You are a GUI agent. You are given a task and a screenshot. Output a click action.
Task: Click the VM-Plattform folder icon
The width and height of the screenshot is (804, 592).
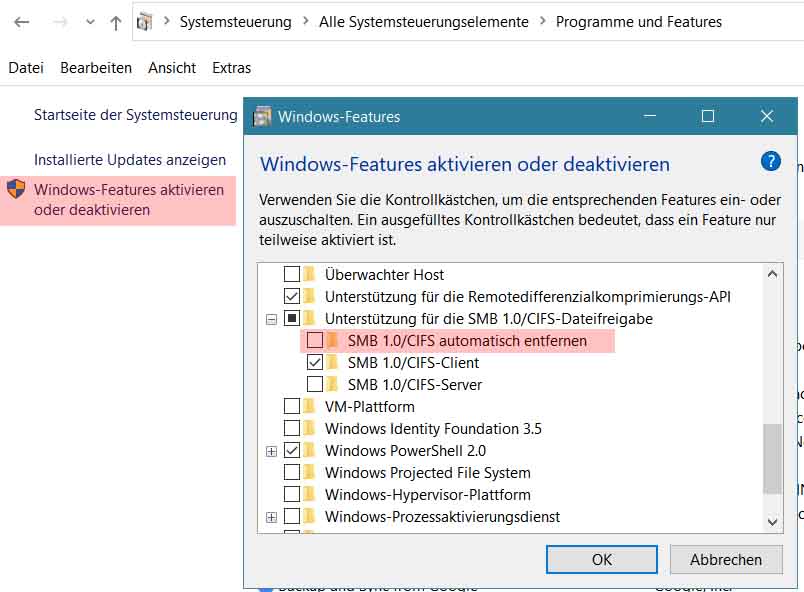[309, 406]
